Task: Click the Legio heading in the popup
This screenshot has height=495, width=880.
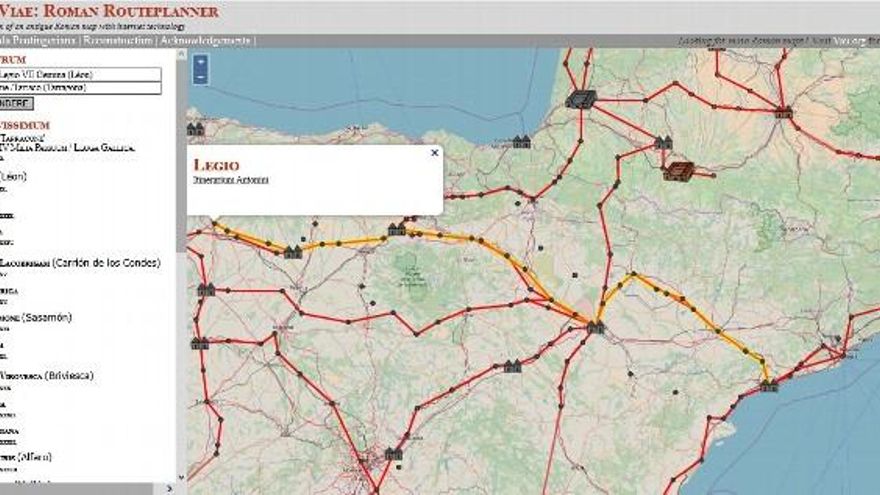Action: [x=217, y=165]
